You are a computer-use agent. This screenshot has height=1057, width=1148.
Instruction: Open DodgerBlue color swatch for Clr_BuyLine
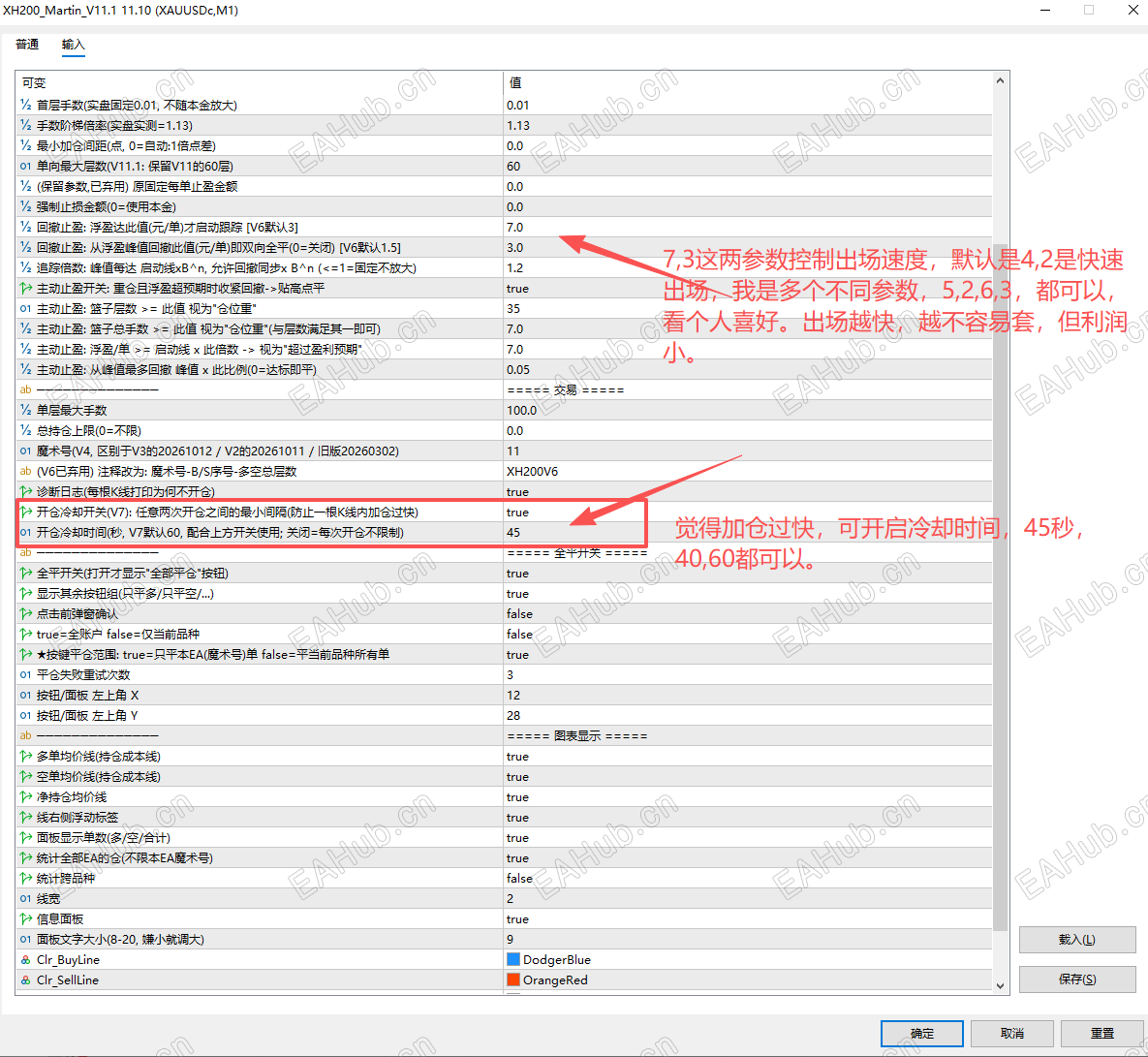[x=513, y=960]
